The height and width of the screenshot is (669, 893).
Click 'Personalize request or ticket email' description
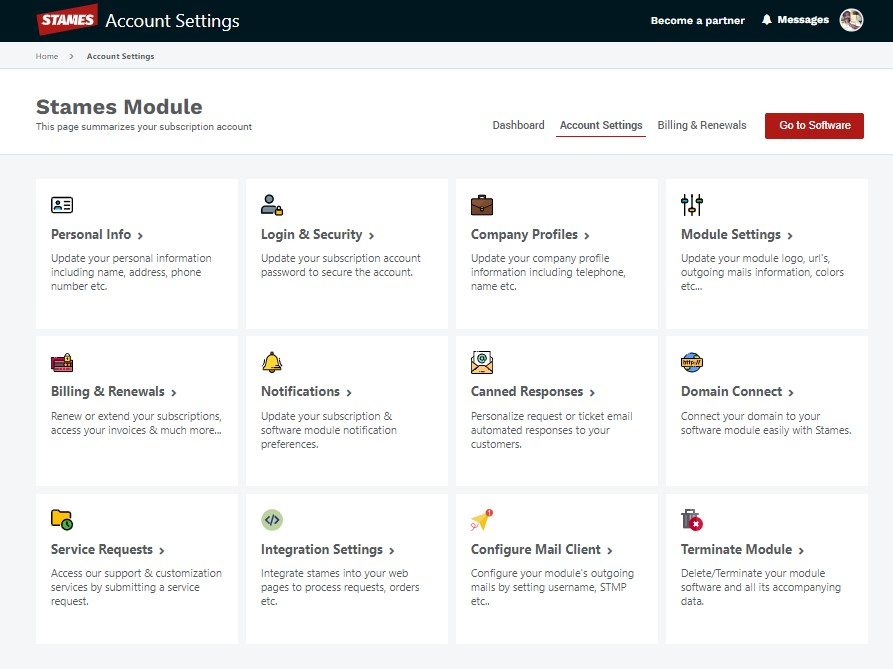pyautogui.click(x=551, y=430)
